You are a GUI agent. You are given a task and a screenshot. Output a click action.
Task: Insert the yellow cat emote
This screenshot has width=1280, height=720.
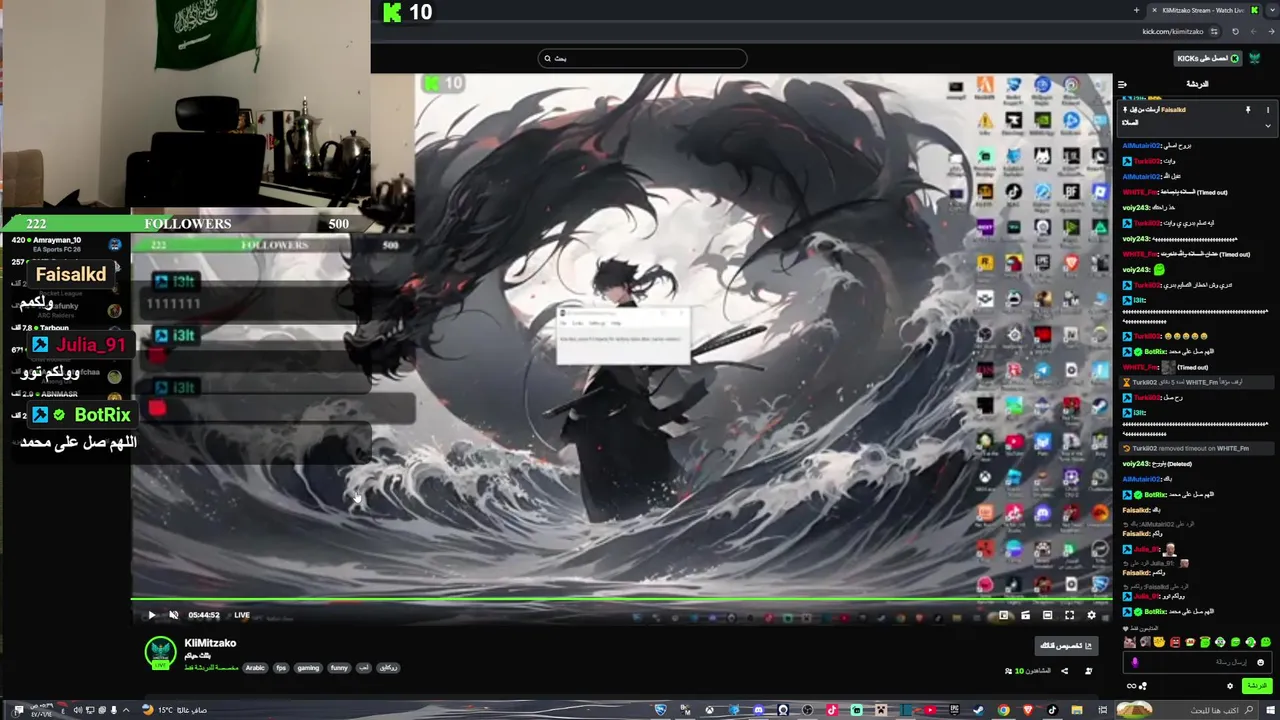pos(1159,642)
